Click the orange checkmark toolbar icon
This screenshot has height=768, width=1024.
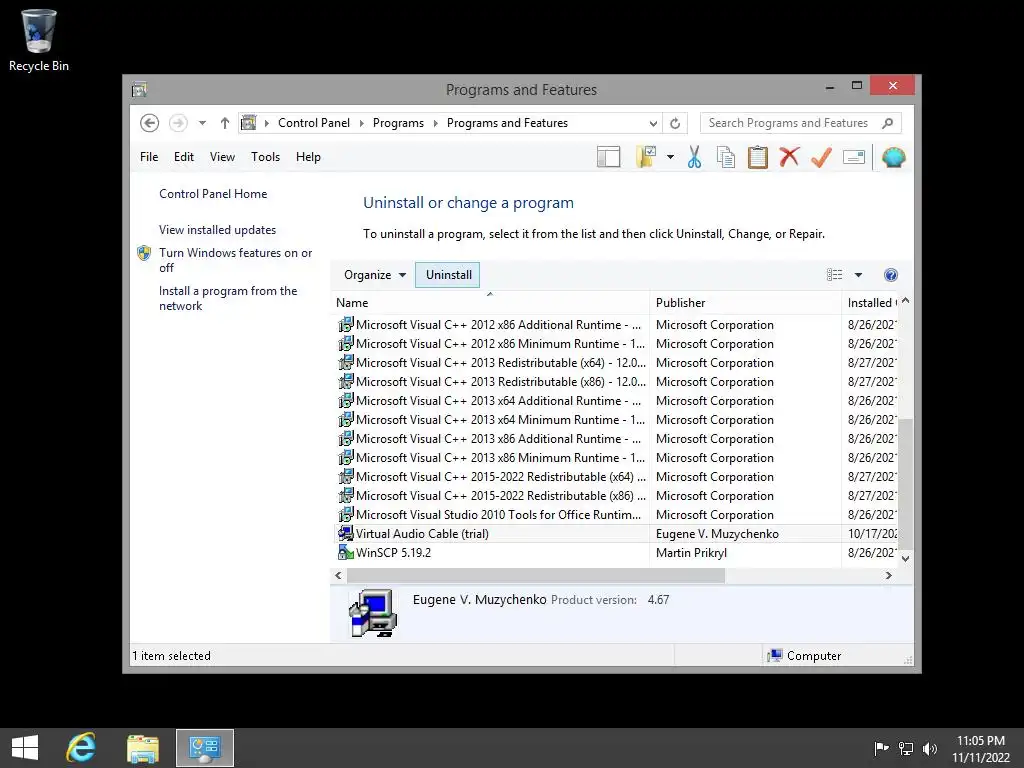[x=821, y=157]
